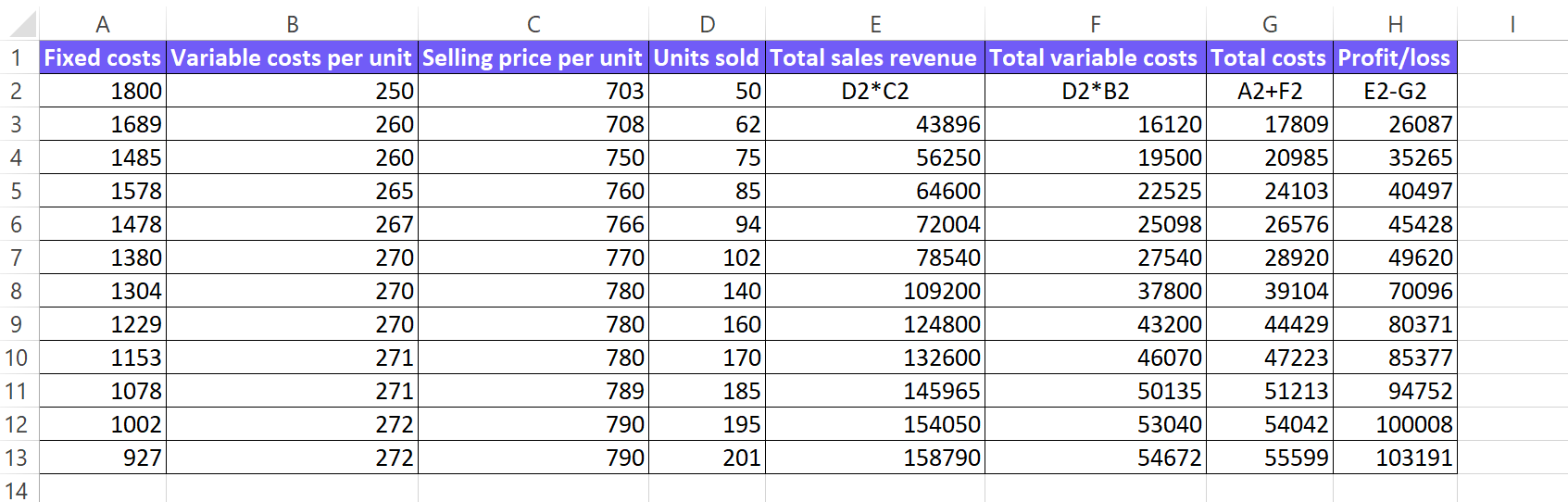Viewport: 1568px width, 502px height.
Task: Select column I header
Action: (x=1512, y=24)
